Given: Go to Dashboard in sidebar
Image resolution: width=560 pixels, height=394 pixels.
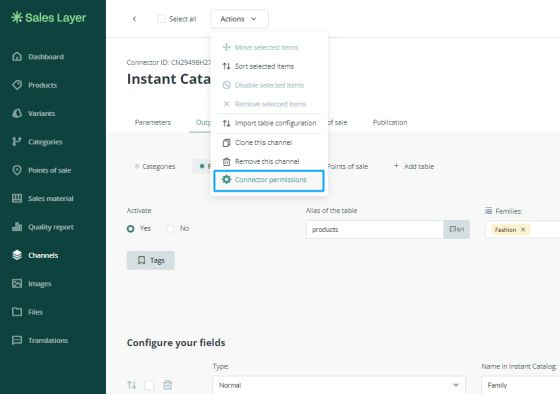Looking at the screenshot, I should coord(46,57).
